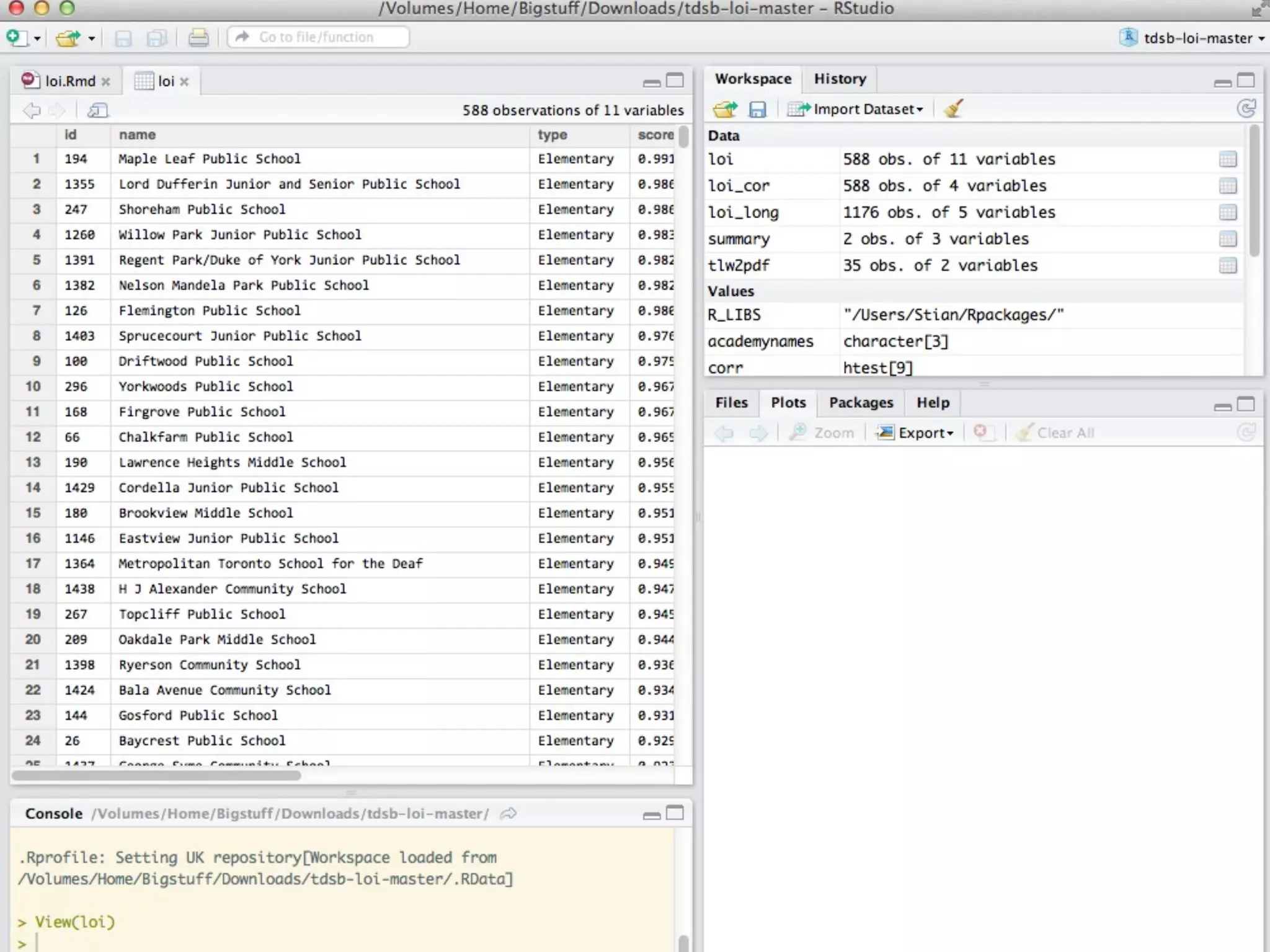Screen dimensions: 1270x952
Task: Open the new file dropdown arrow
Action: point(37,38)
